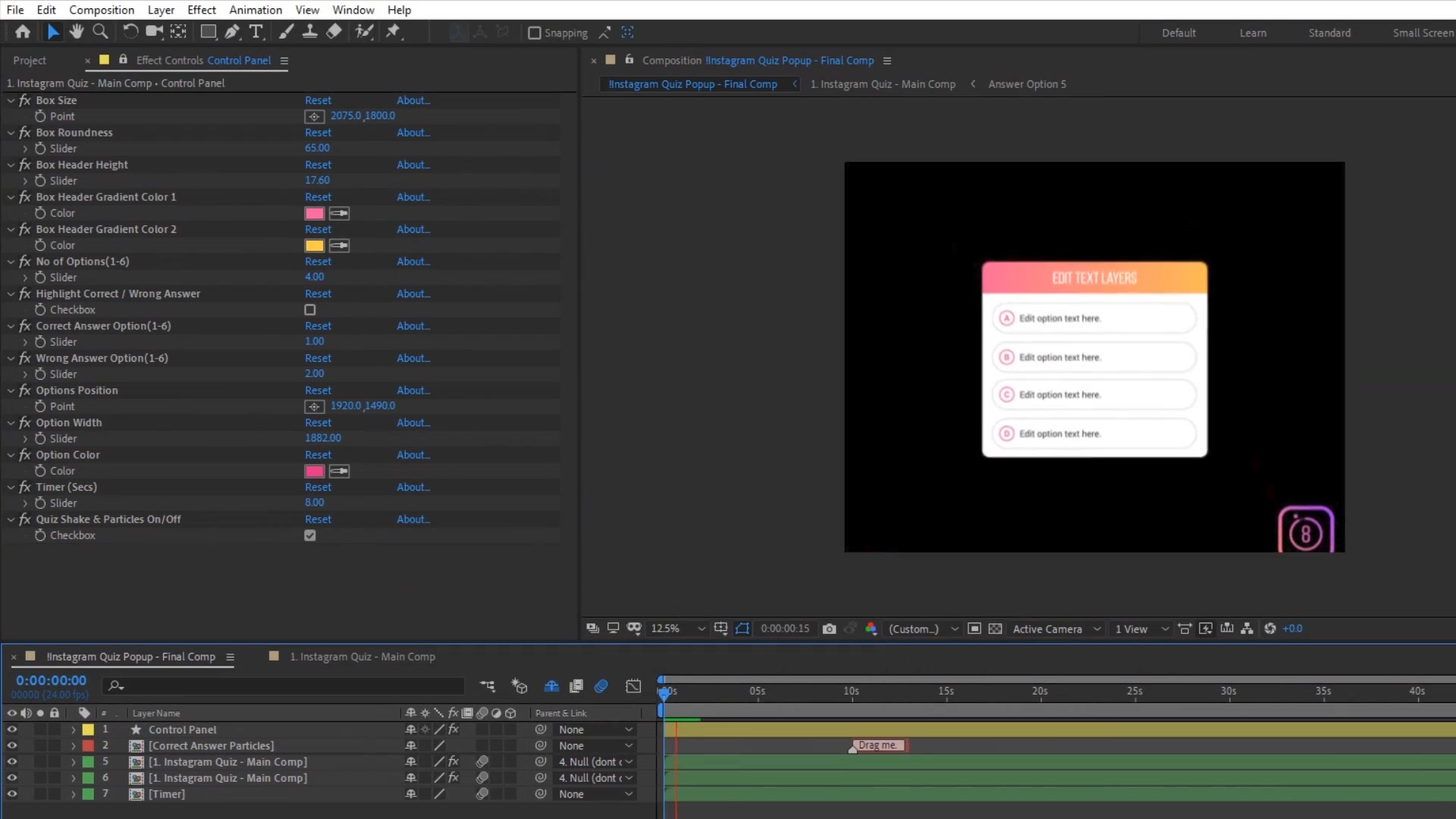Select the Brush tool
This screenshot has width=1456, height=819.
[286, 32]
